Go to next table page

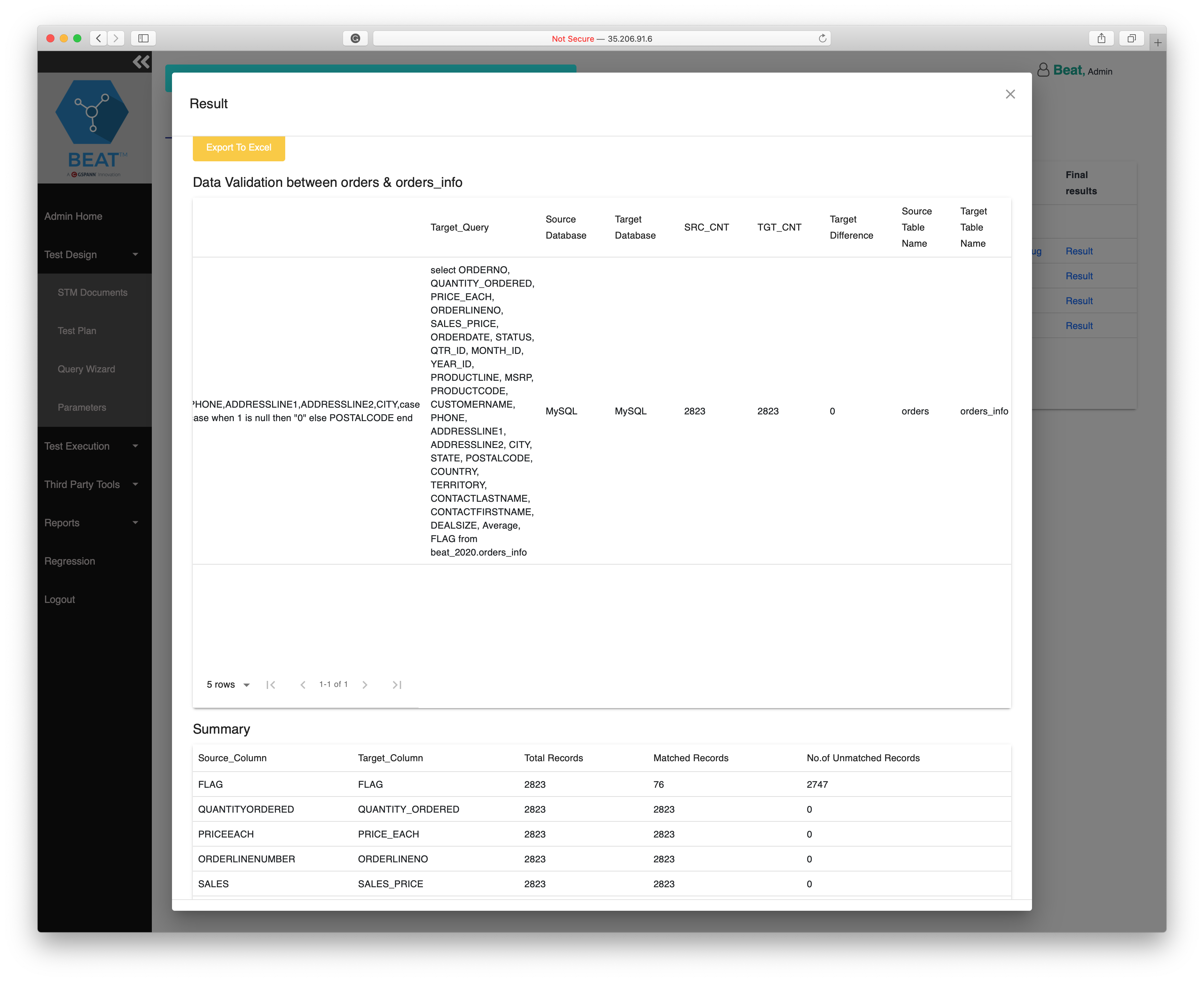[x=365, y=685]
